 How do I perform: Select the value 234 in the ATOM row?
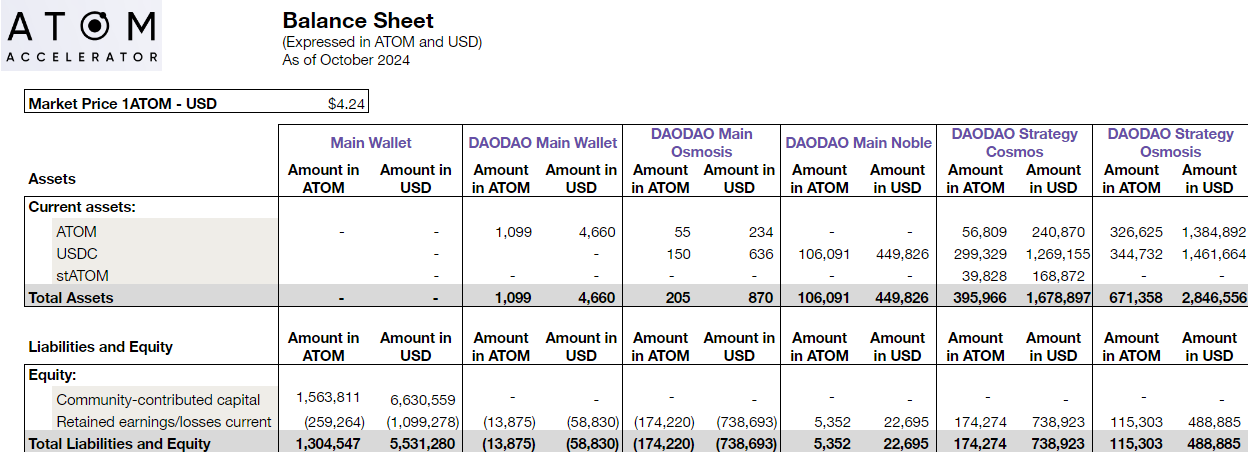(762, 231)
